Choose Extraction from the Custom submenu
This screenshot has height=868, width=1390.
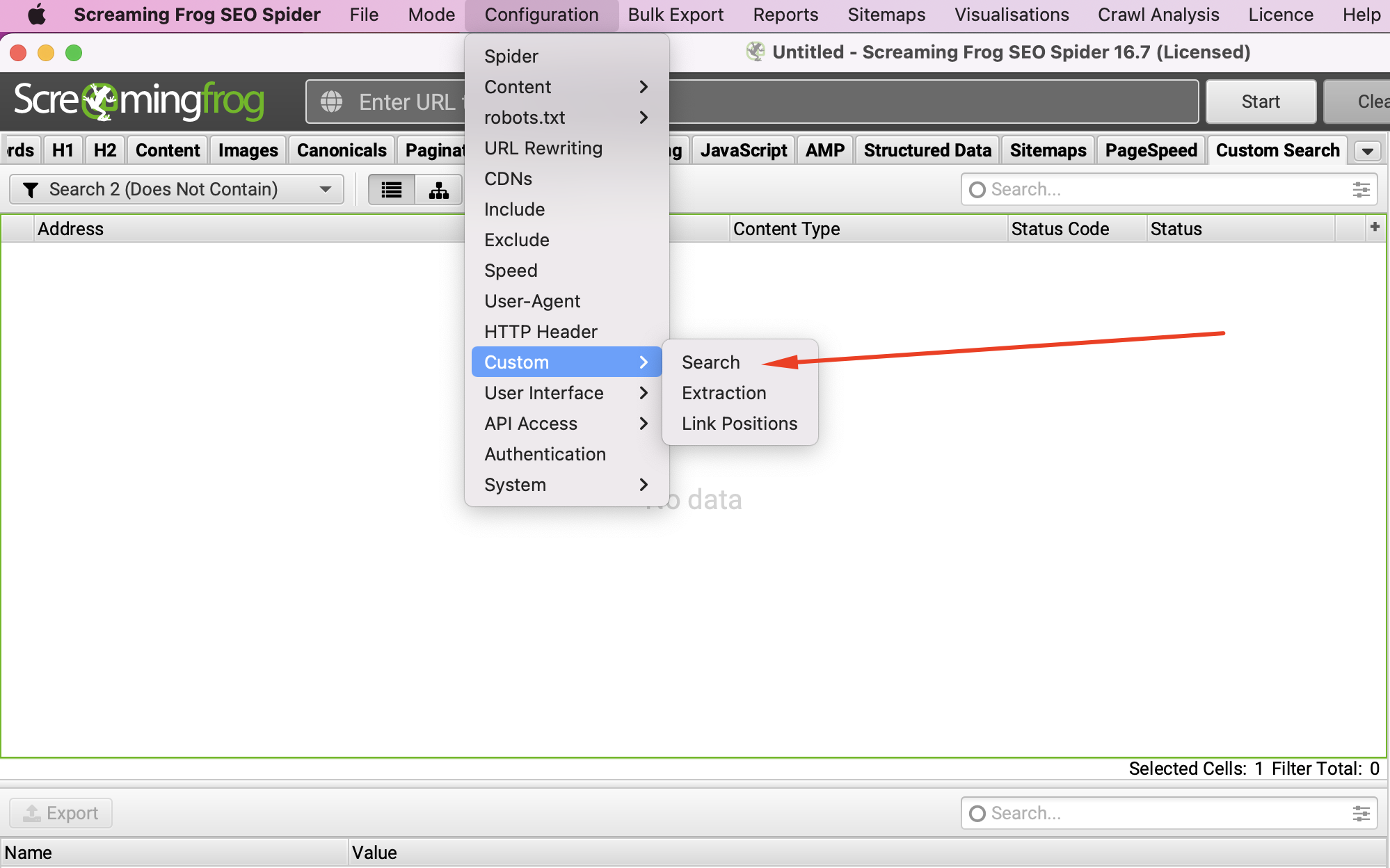(724, 393)
